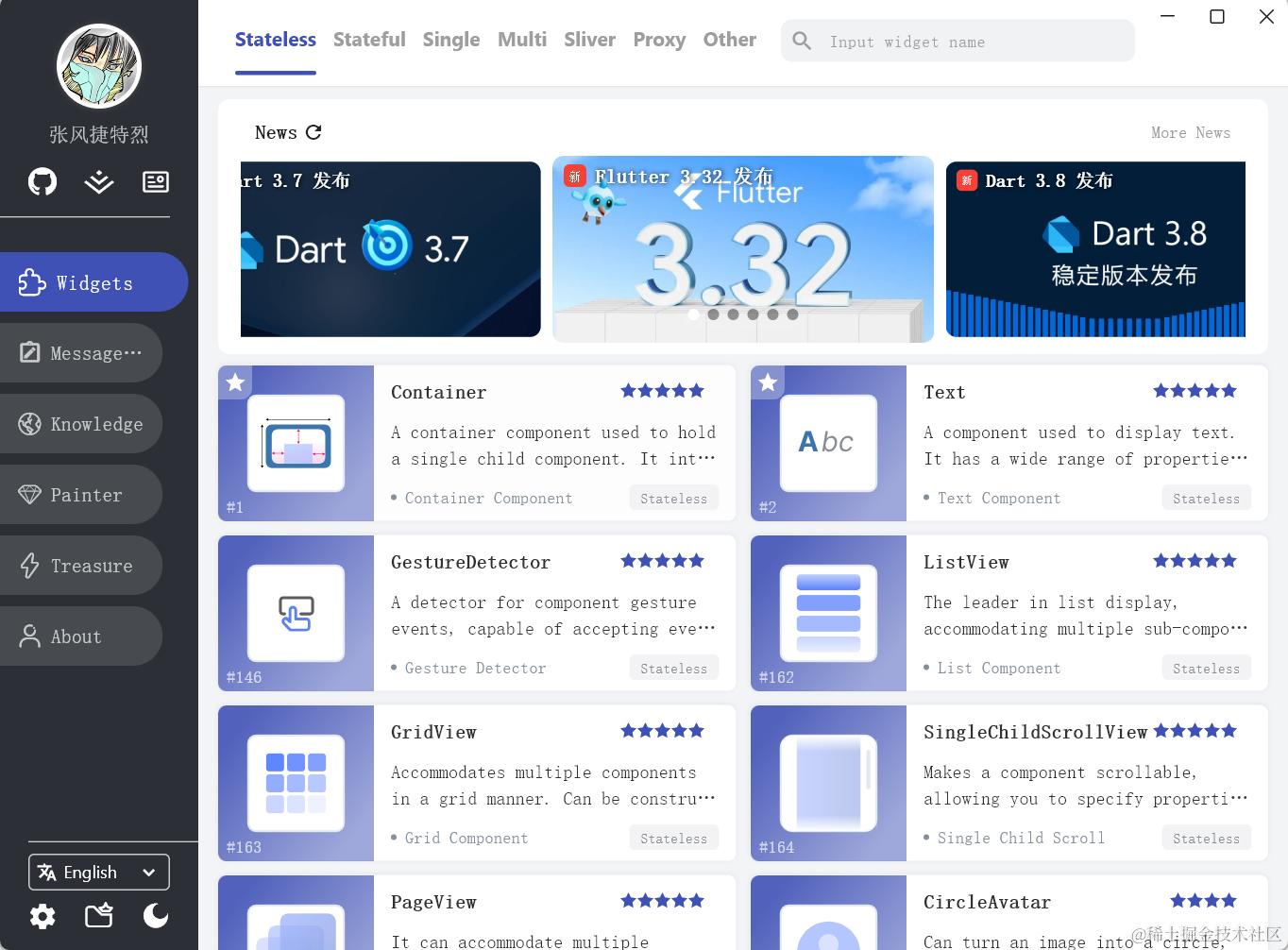Click Stateless tag on GridView card
The height and width of the screenshot is (950, 1288).
(673, 838)
